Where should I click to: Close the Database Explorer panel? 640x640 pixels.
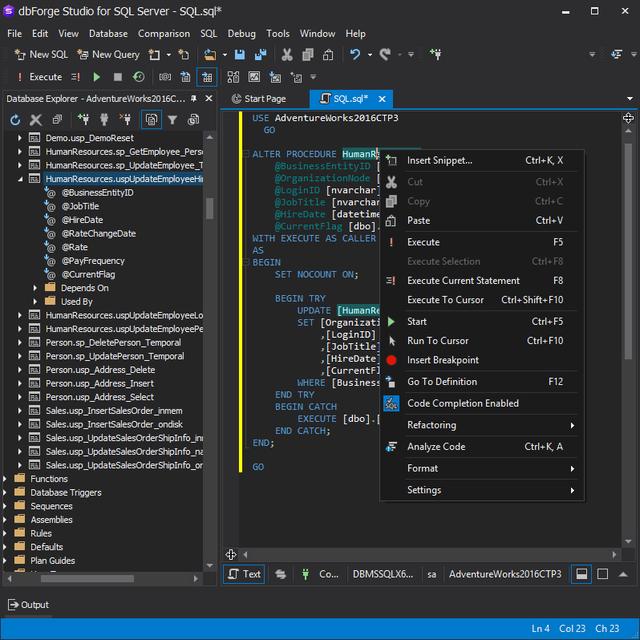(x=209, y=99)
